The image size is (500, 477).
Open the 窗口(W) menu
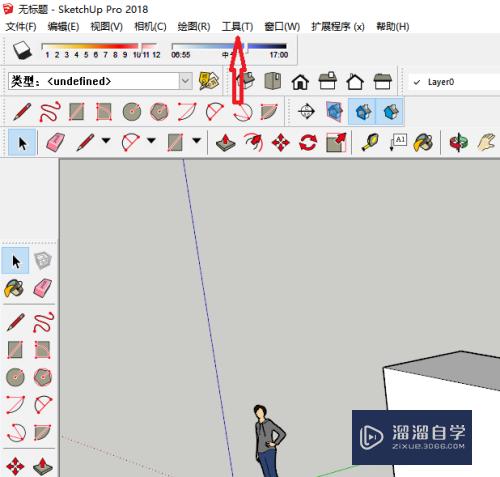pos(282,27)
